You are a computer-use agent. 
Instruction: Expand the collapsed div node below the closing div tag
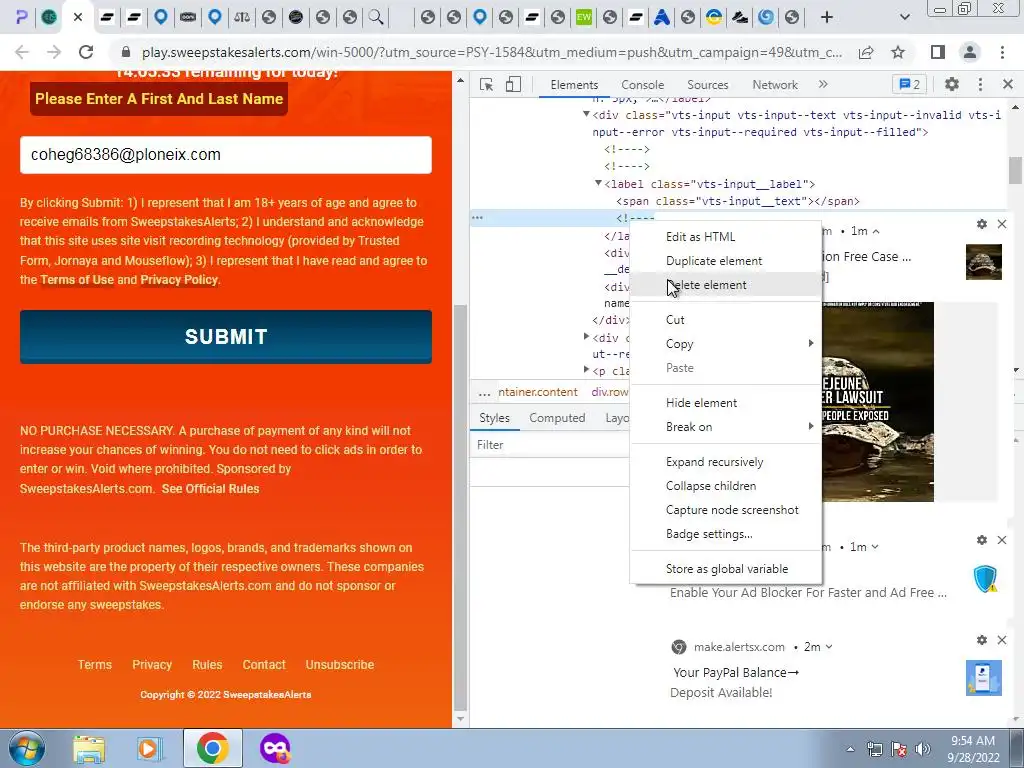pos(586,337)
